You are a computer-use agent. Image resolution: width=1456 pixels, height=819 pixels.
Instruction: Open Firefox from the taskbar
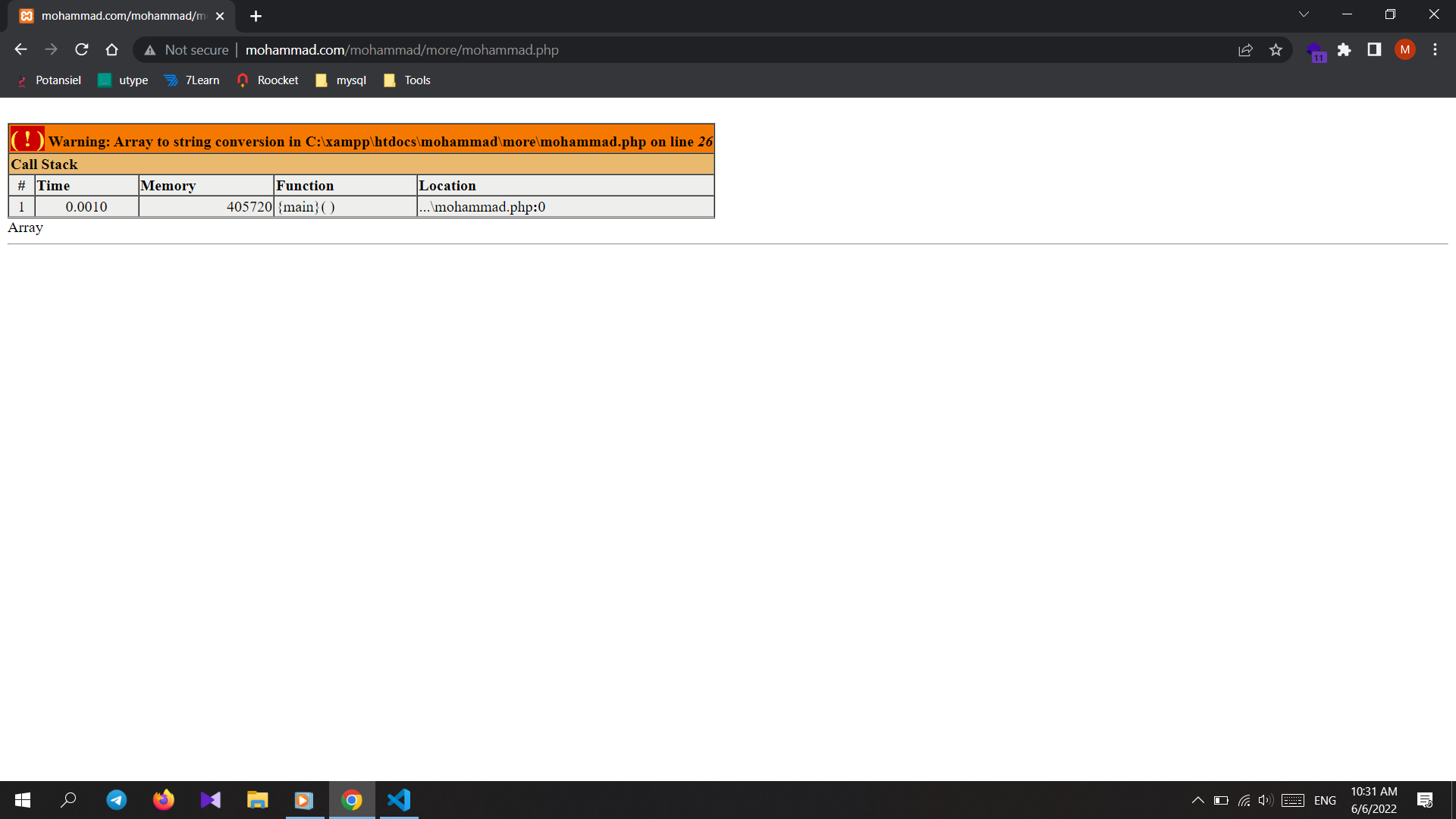pyautogui.click(x=163, y=800)
